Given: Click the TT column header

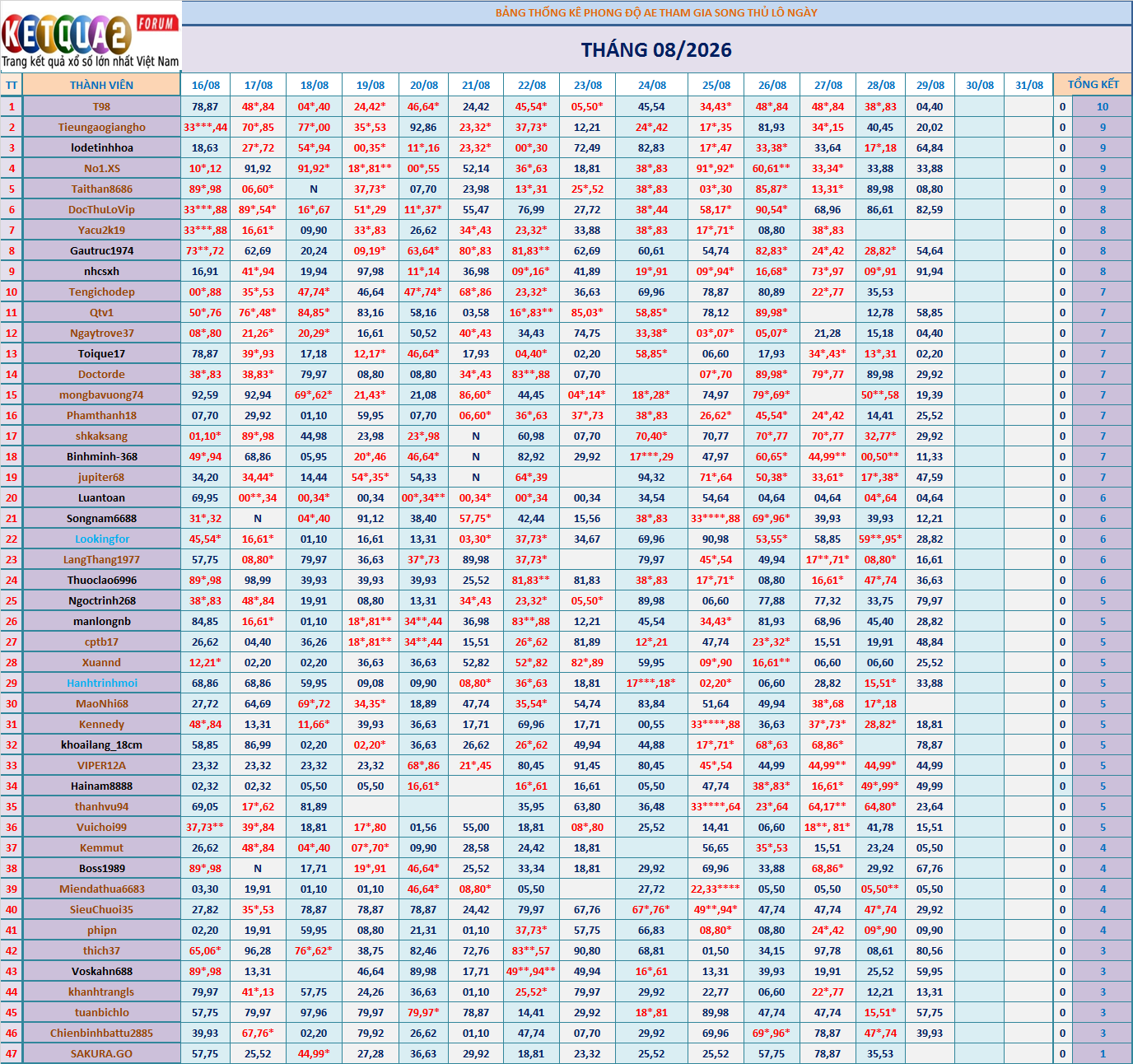Looking at the screenshot, I should tap(12, 85).
